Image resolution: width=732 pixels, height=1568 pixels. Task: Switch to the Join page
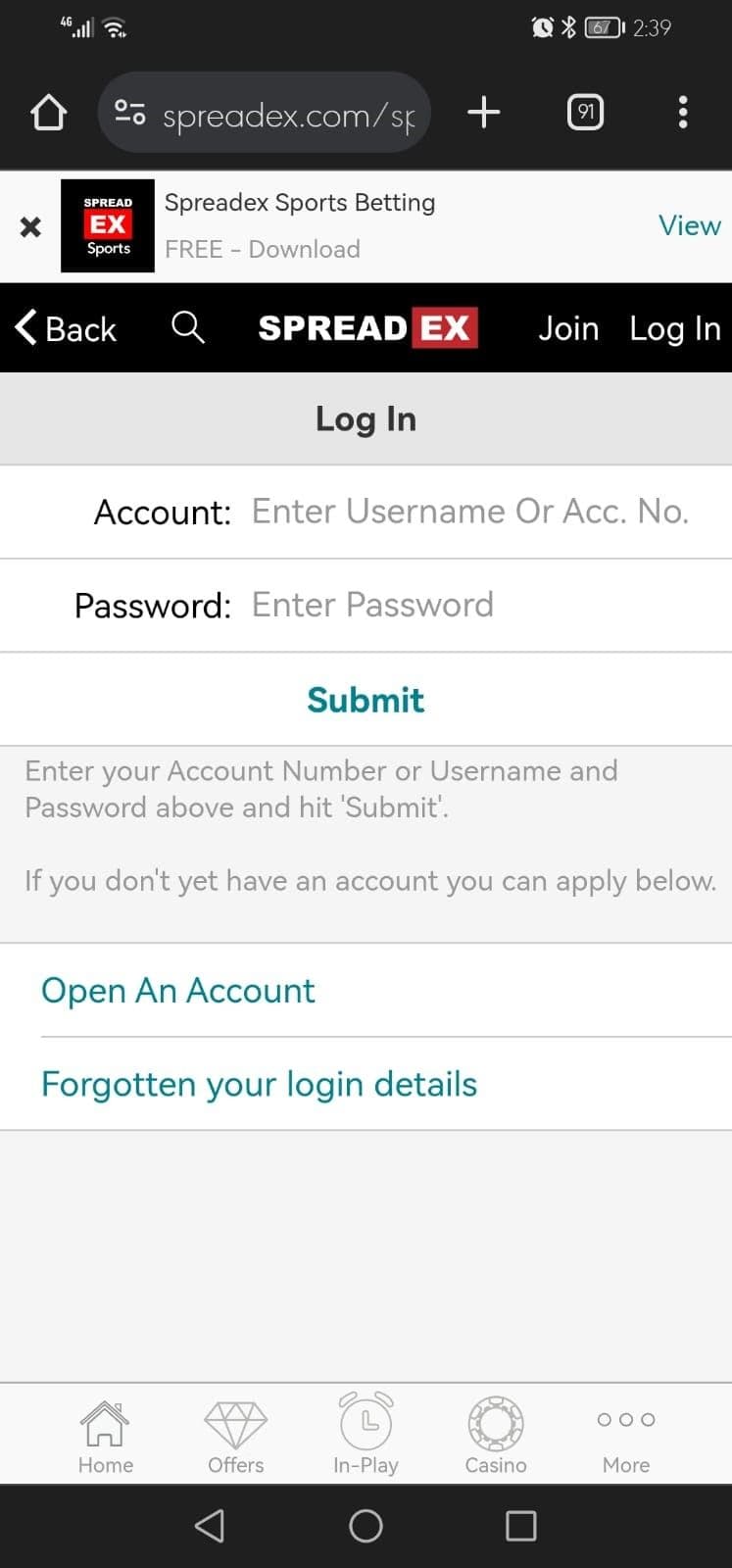[x=568, y=328]
